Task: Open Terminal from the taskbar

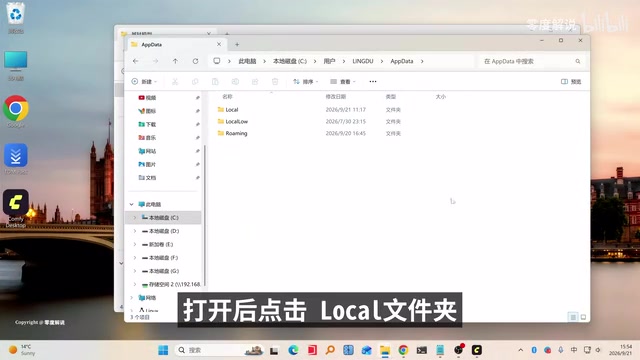Action: pos(422,350)
